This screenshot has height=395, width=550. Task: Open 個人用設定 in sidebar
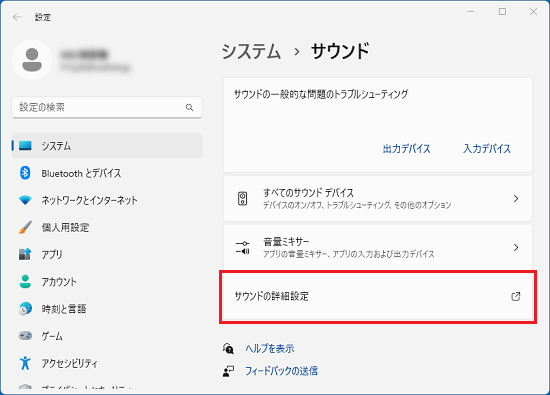[x=107, y=227]
